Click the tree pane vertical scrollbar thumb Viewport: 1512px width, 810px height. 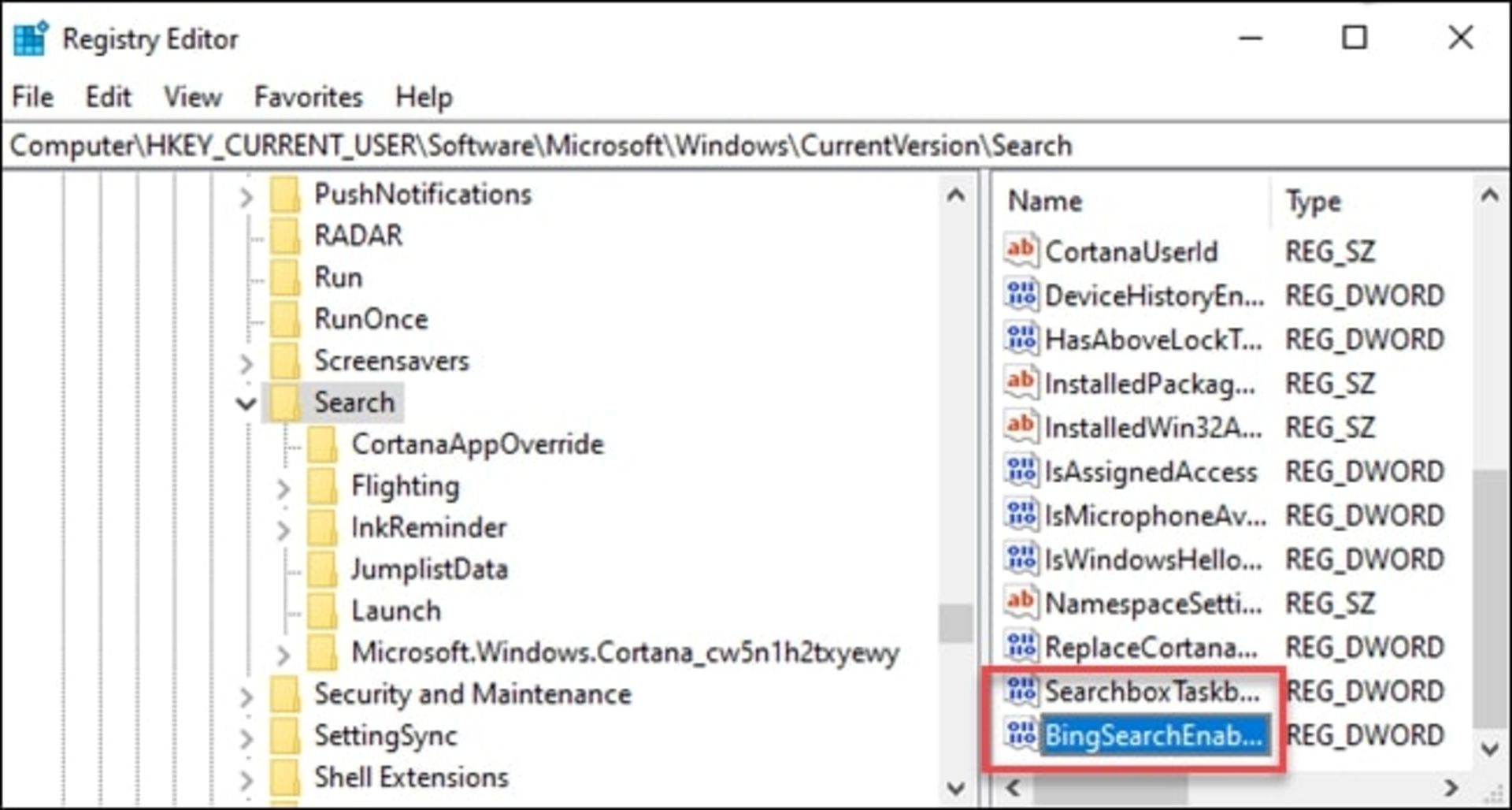[x=956, y=622]
